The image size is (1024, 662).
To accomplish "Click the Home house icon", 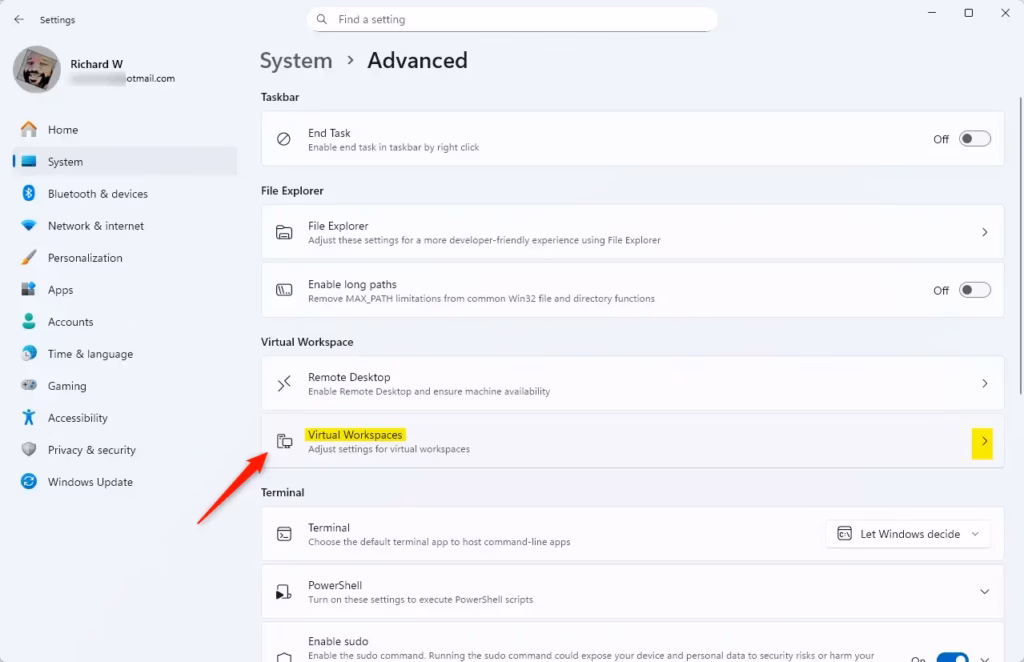I will pyautogui.click(x=29, y=129).
